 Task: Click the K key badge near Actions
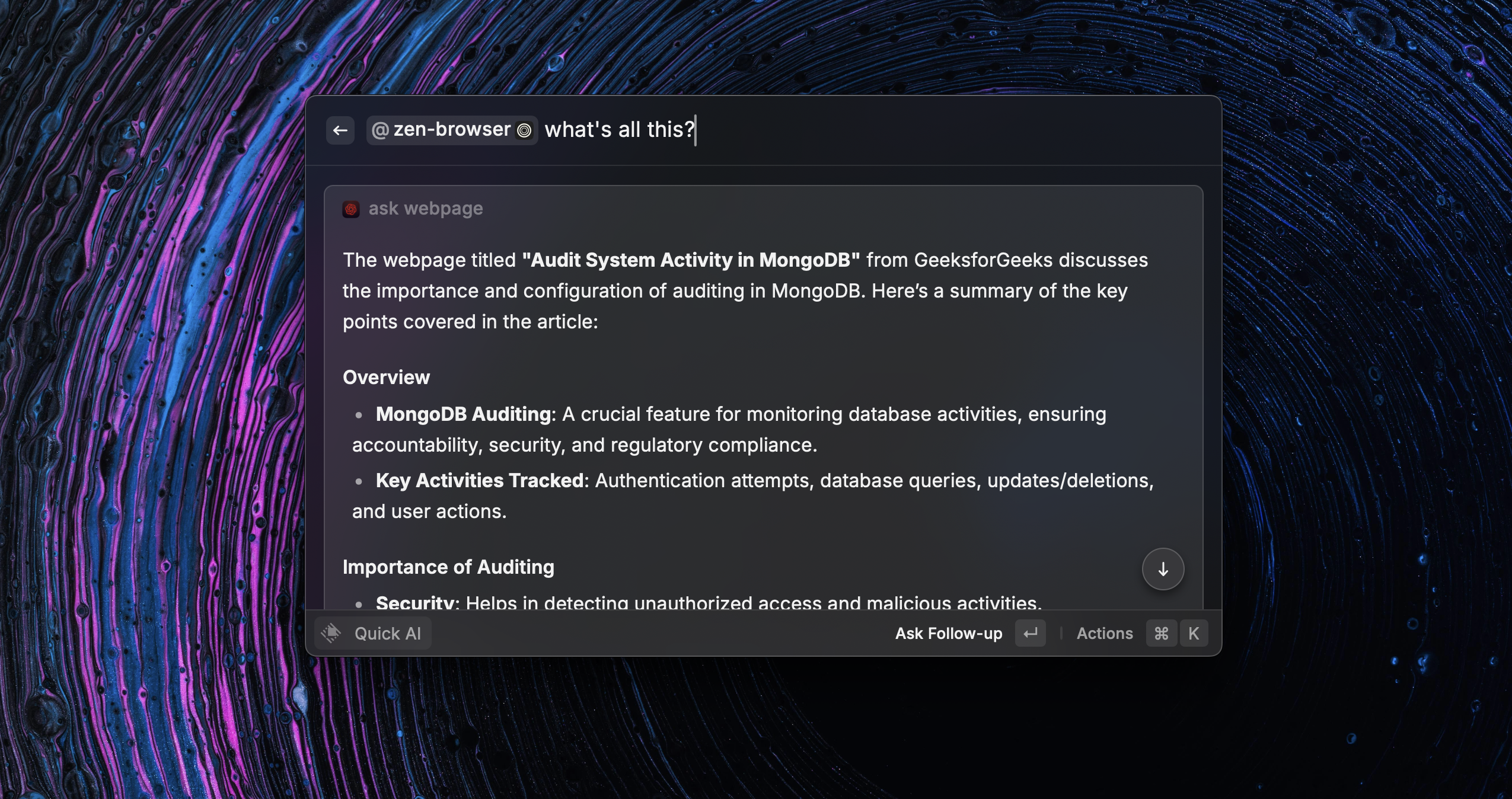(x=1194, y=633)
